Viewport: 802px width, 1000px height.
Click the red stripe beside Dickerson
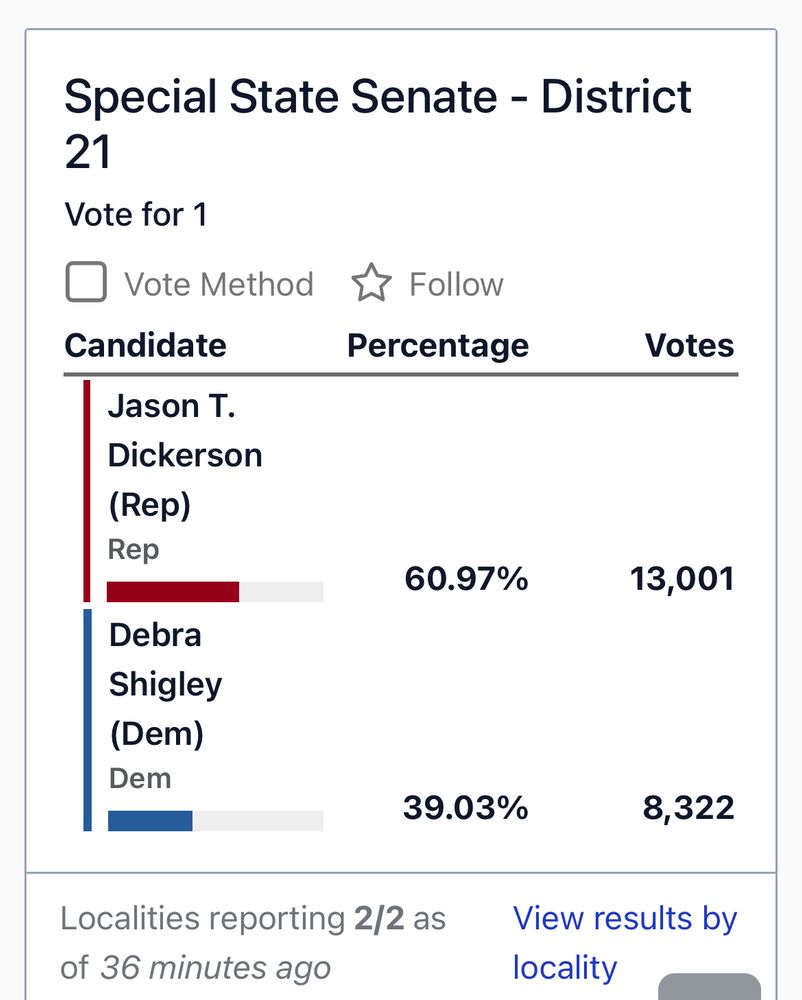pyautogui.click(x=87, y=490)
